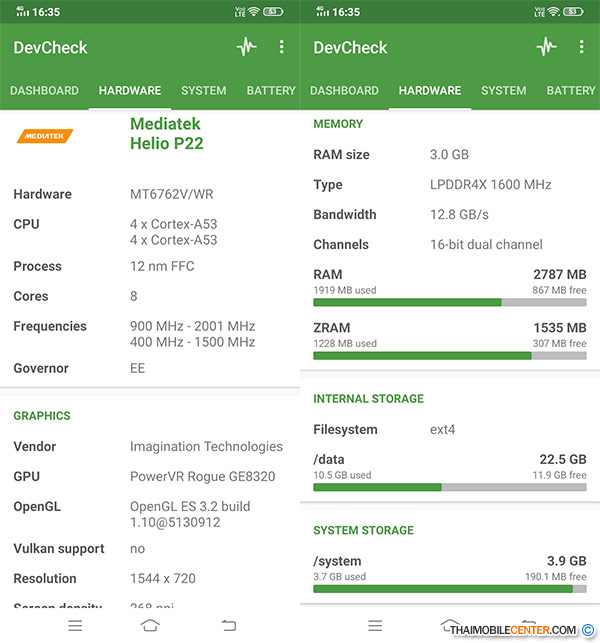Tap the 12.8 GB/s bandwidth value
This screenshot has width=600, height=643.
click(x=459, y=214)
